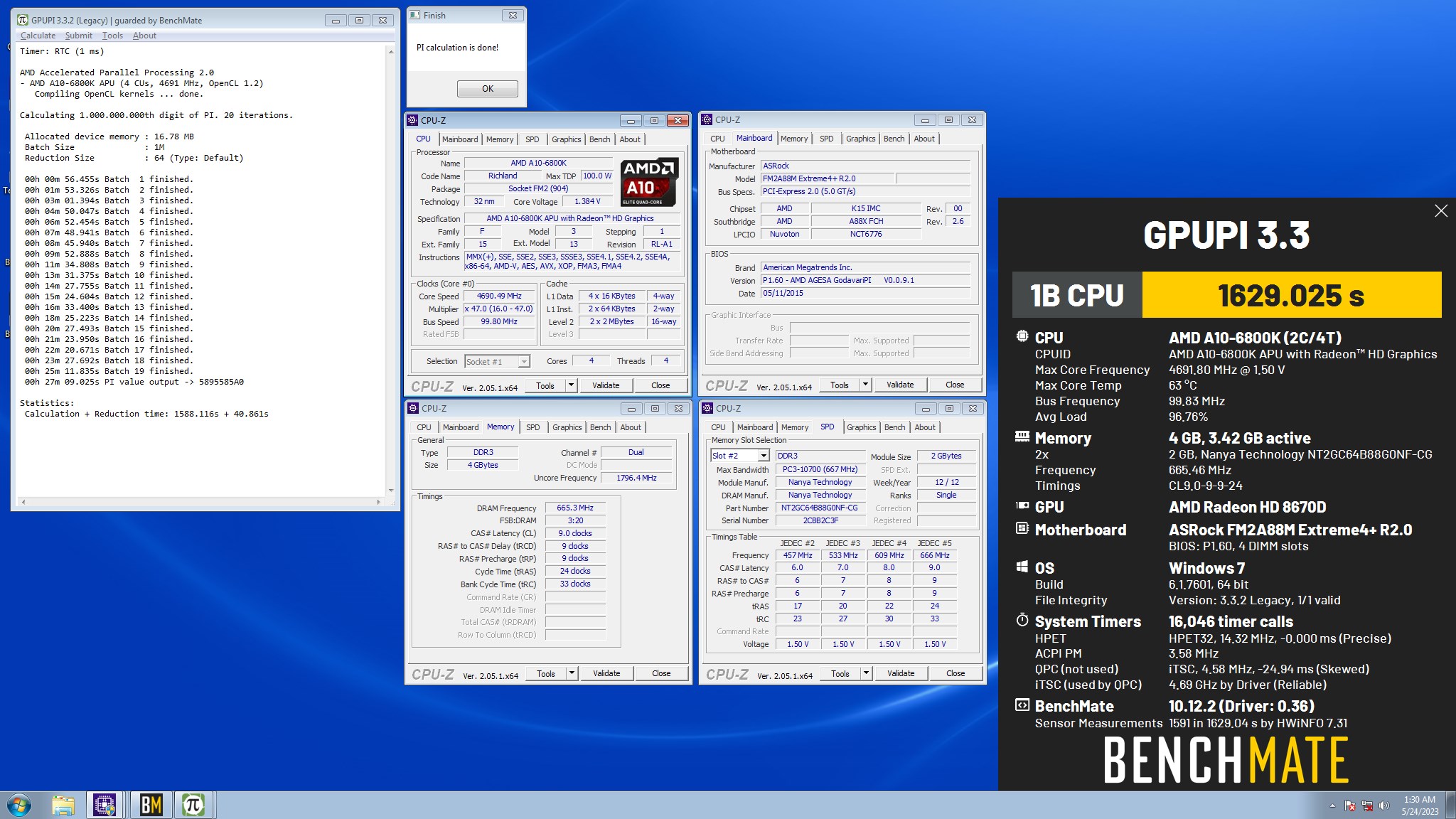
Task: Click the BenchMate version icon in panel
Action: tap(1022, 705)
